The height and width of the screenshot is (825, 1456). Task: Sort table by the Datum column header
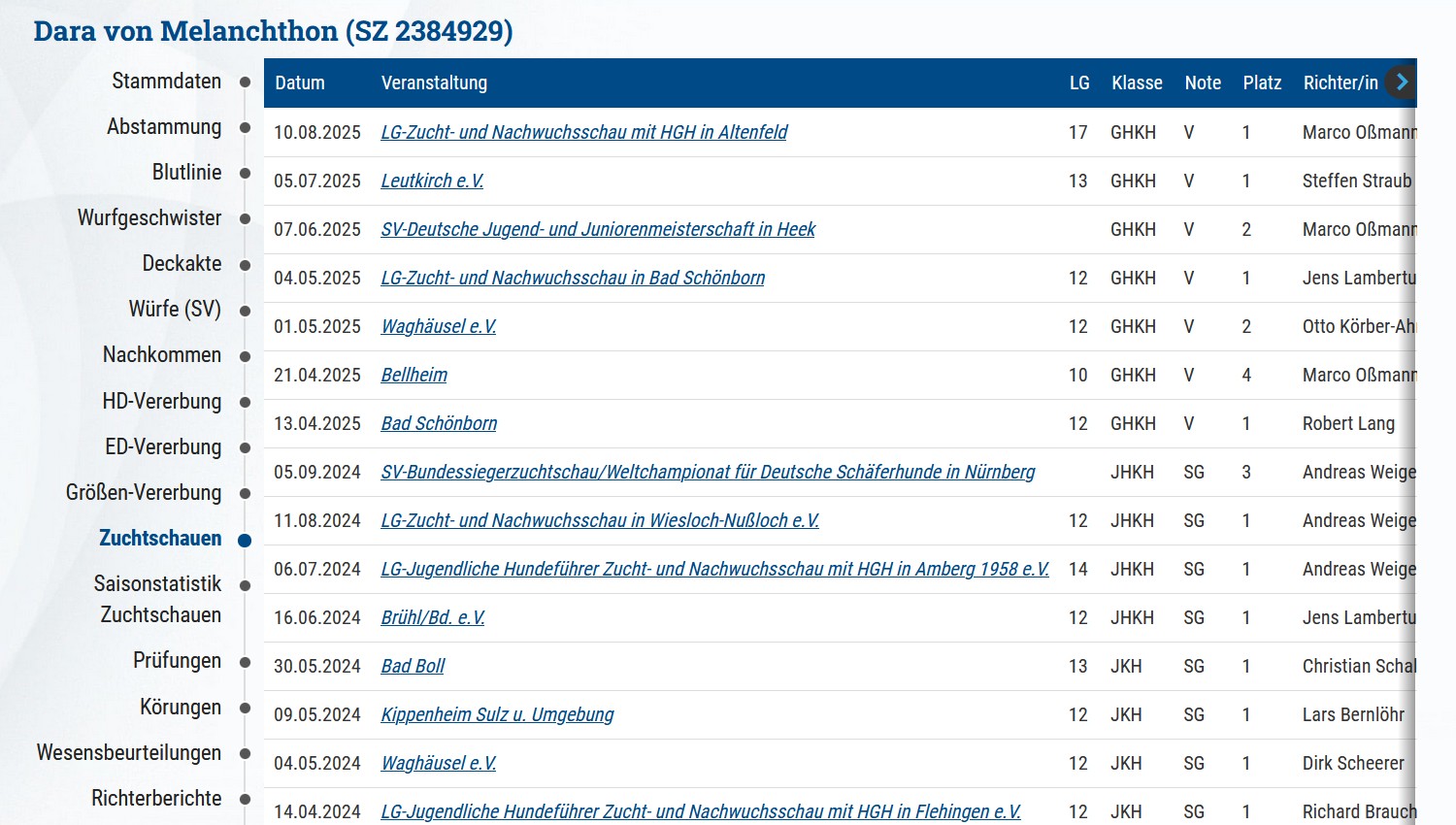(x=300, y=83)
